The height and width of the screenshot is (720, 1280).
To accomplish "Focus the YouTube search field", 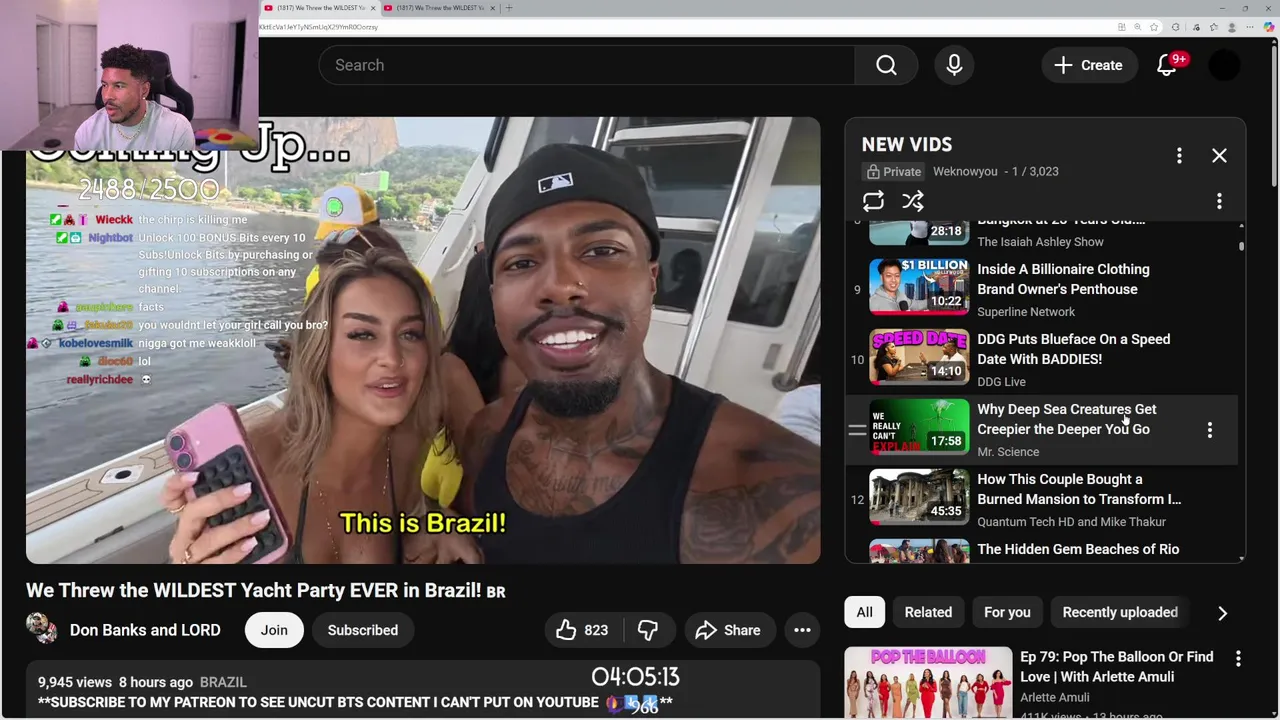I will tap(587, 65).
